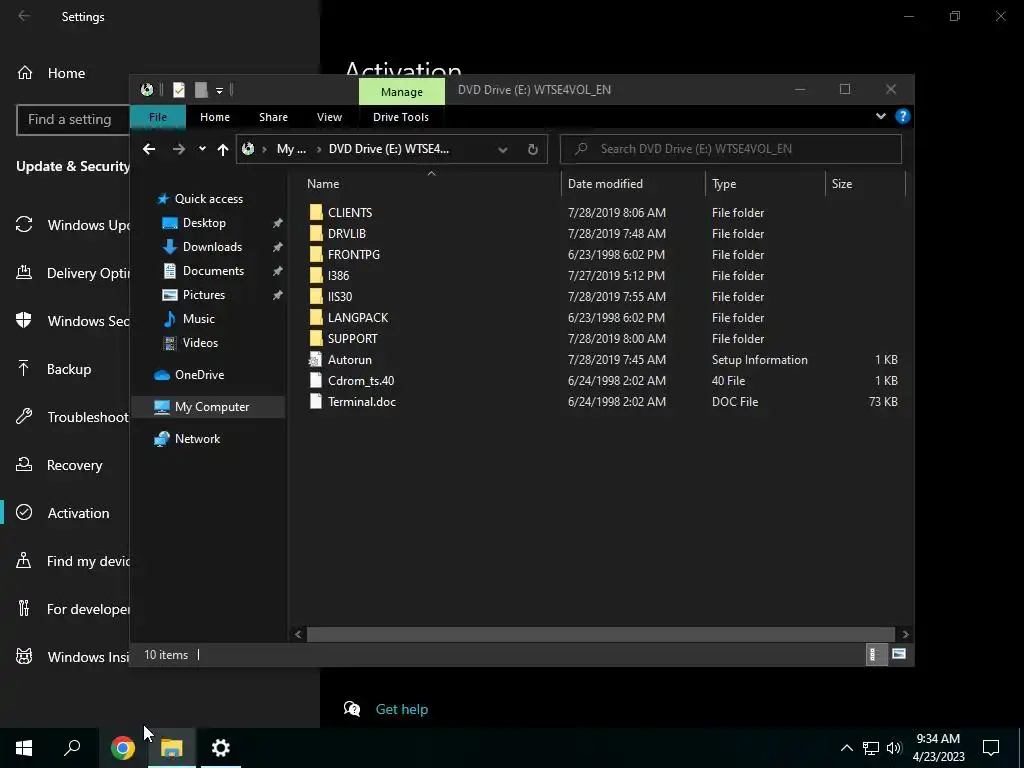This screenshot has width=1024, height=768.
Task: Click the File Explorer taskbar icon
Action: pyautogui.click(x=172, y=748)
